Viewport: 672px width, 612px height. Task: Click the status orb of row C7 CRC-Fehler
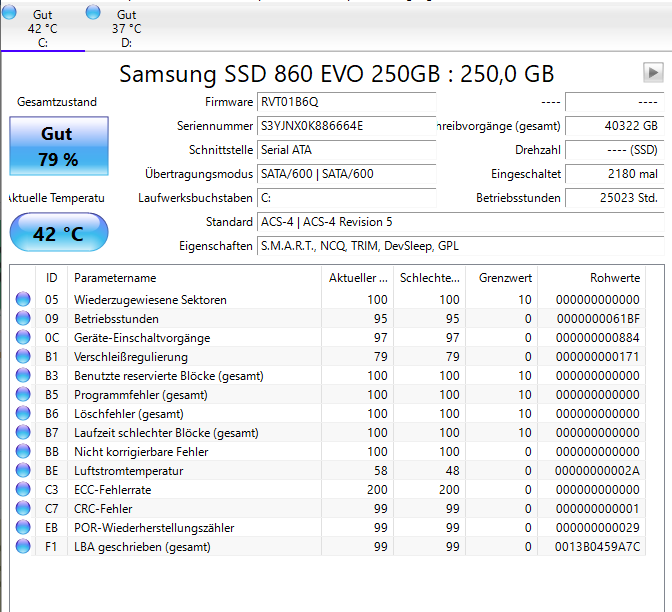[x=23, y=508]
